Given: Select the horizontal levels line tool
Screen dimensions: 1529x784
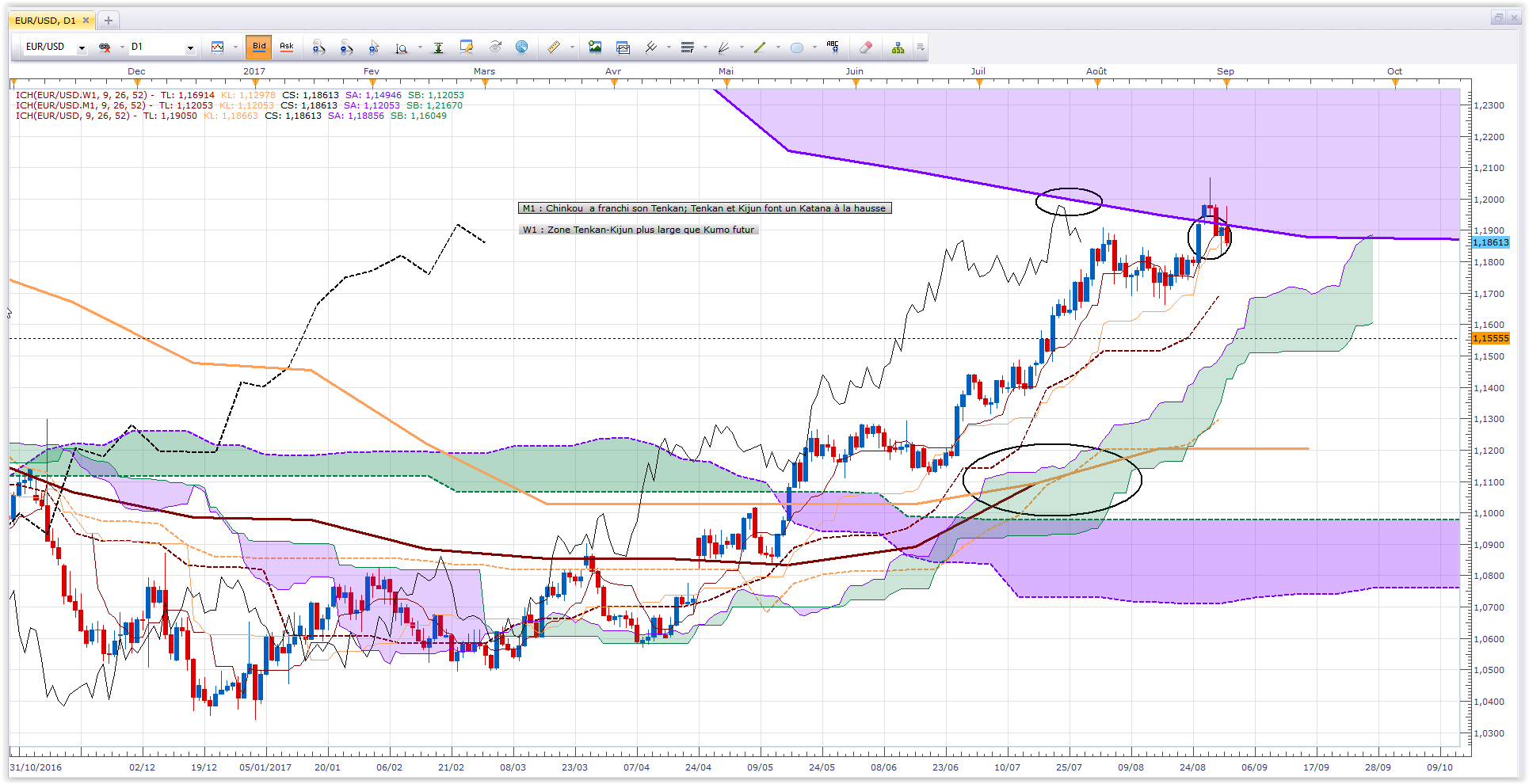Looking at the screenshot, I should pos(687,48).
